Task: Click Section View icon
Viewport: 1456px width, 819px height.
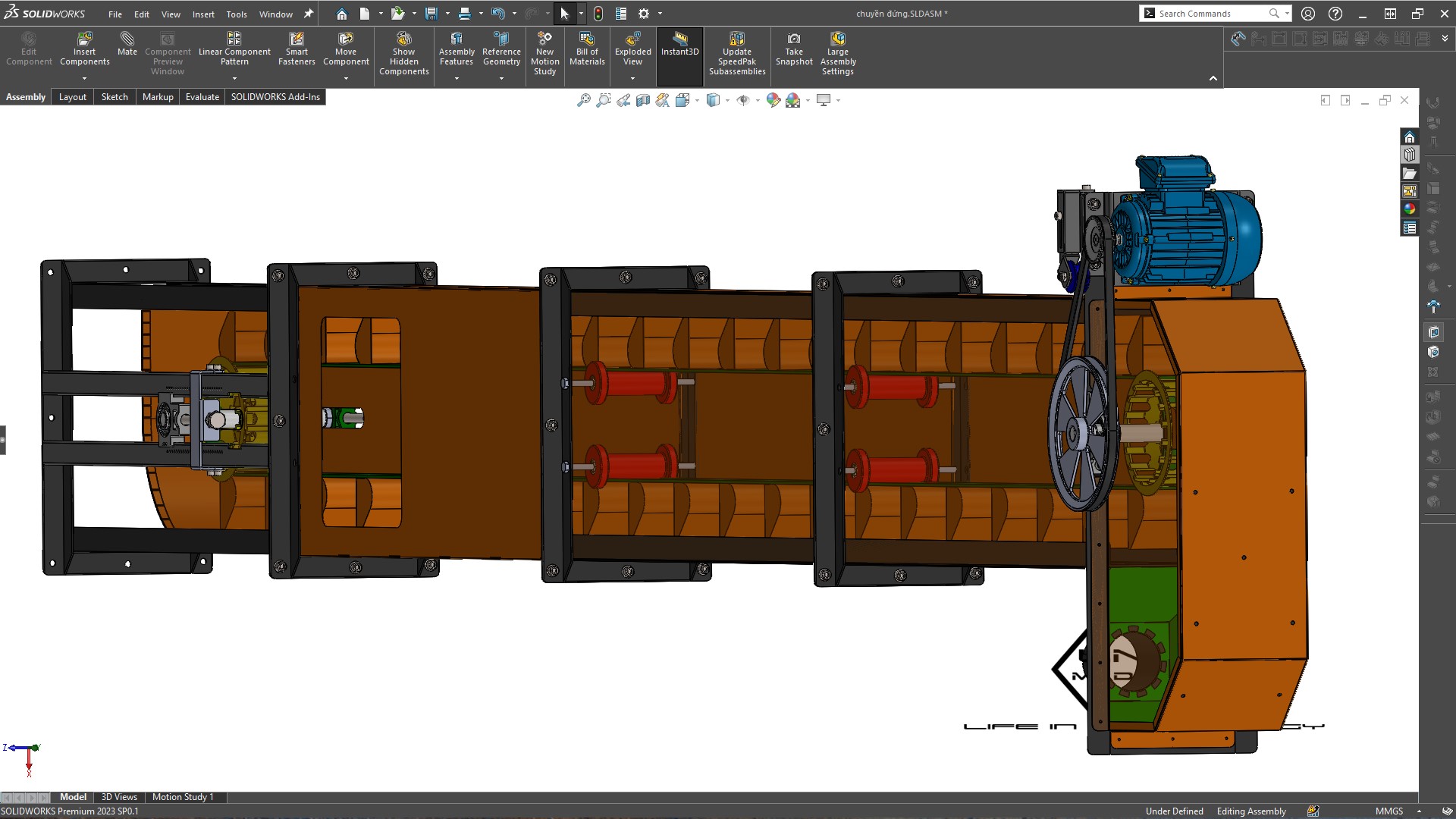Action: [x=643, y=100]
